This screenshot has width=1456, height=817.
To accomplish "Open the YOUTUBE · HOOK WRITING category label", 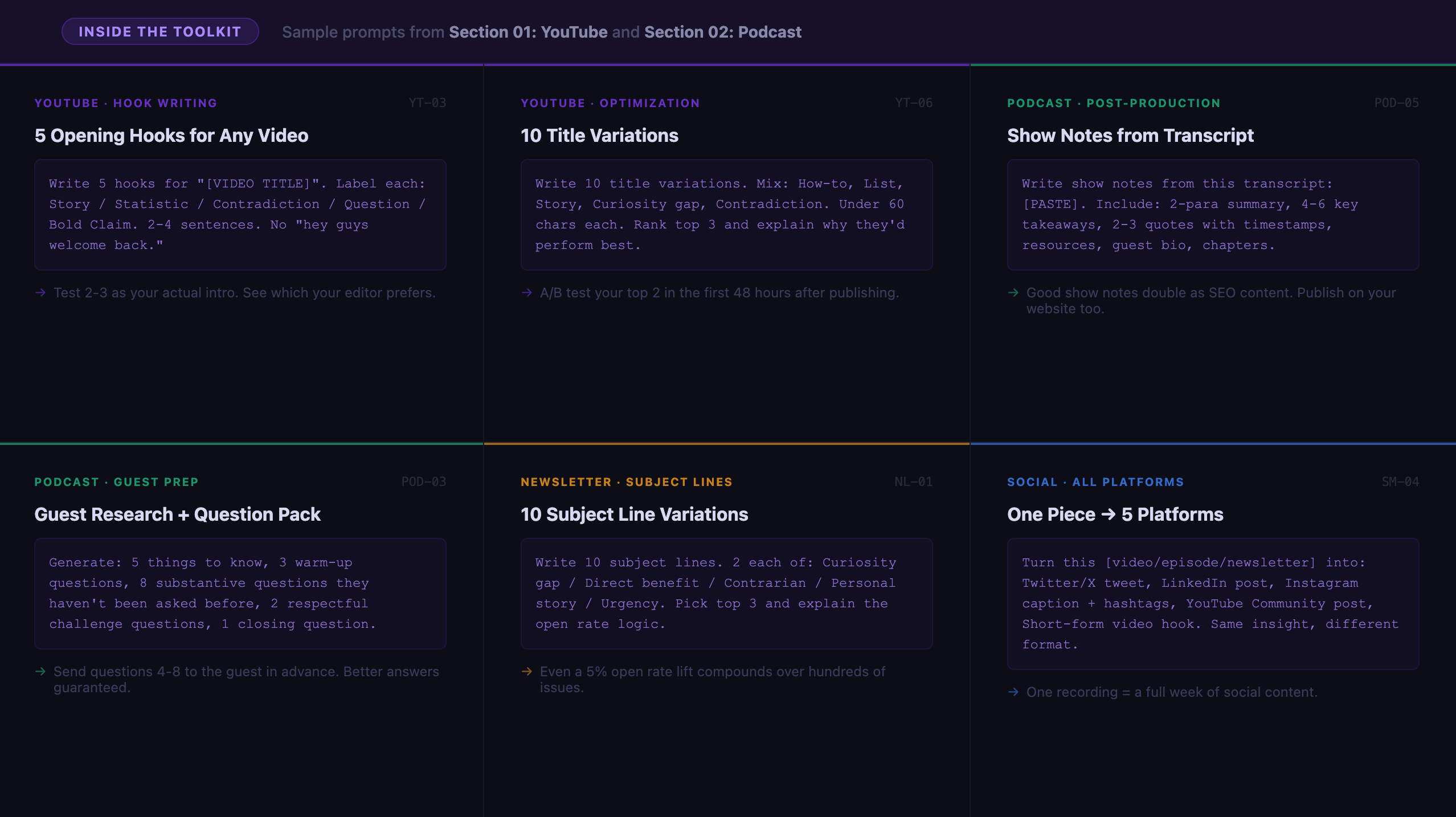I will pos(125,103).
